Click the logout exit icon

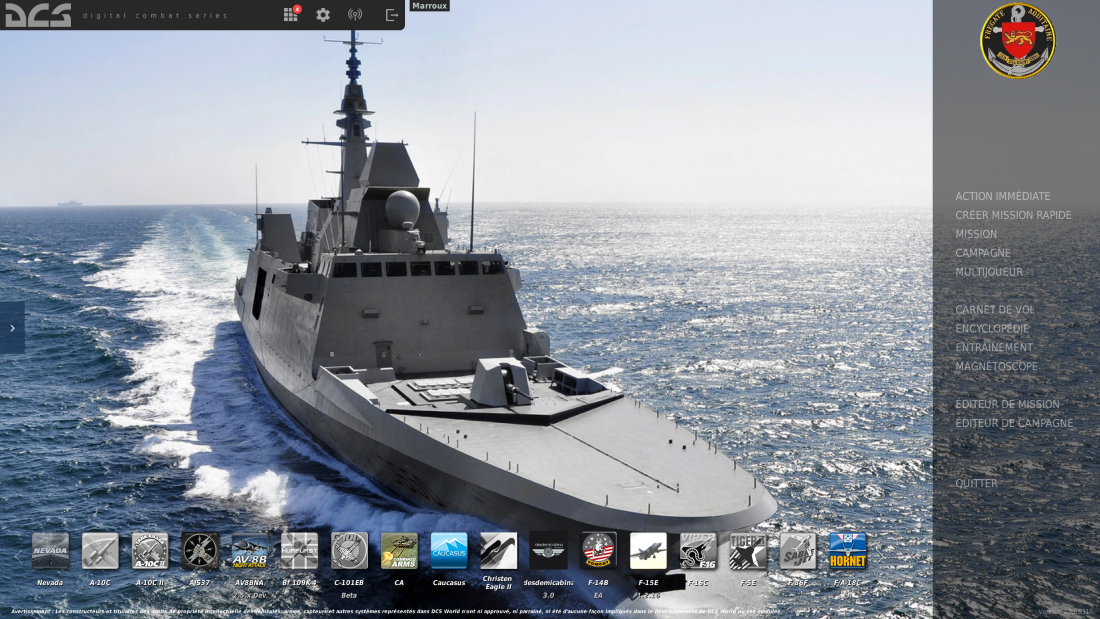(391, 15)
